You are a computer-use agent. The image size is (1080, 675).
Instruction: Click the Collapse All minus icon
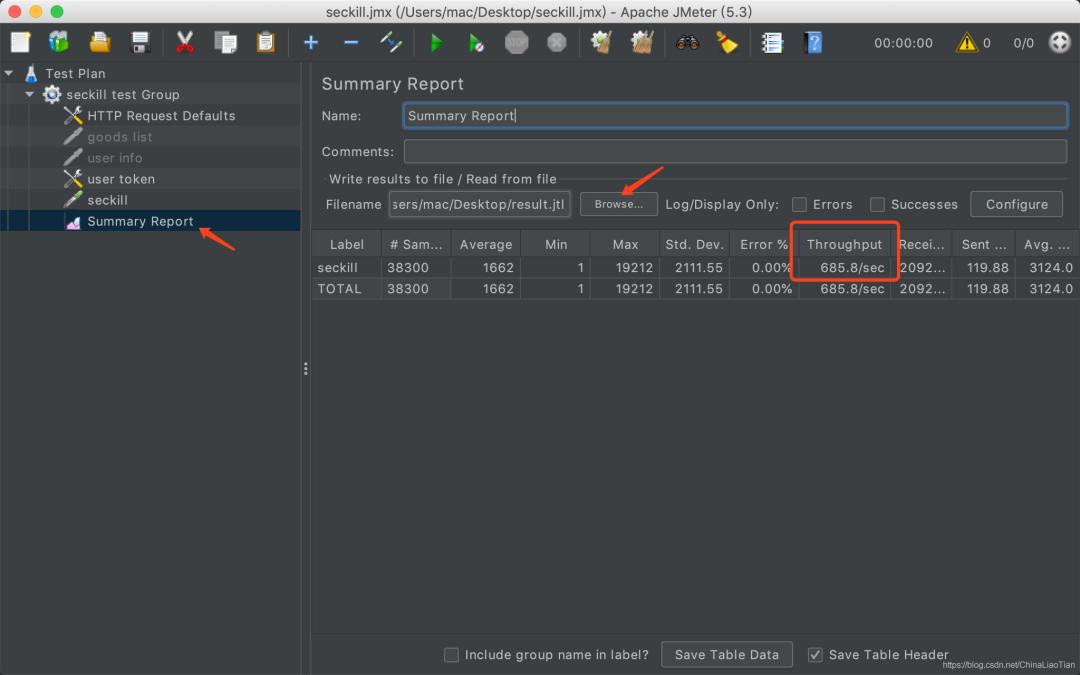(351, 43)
